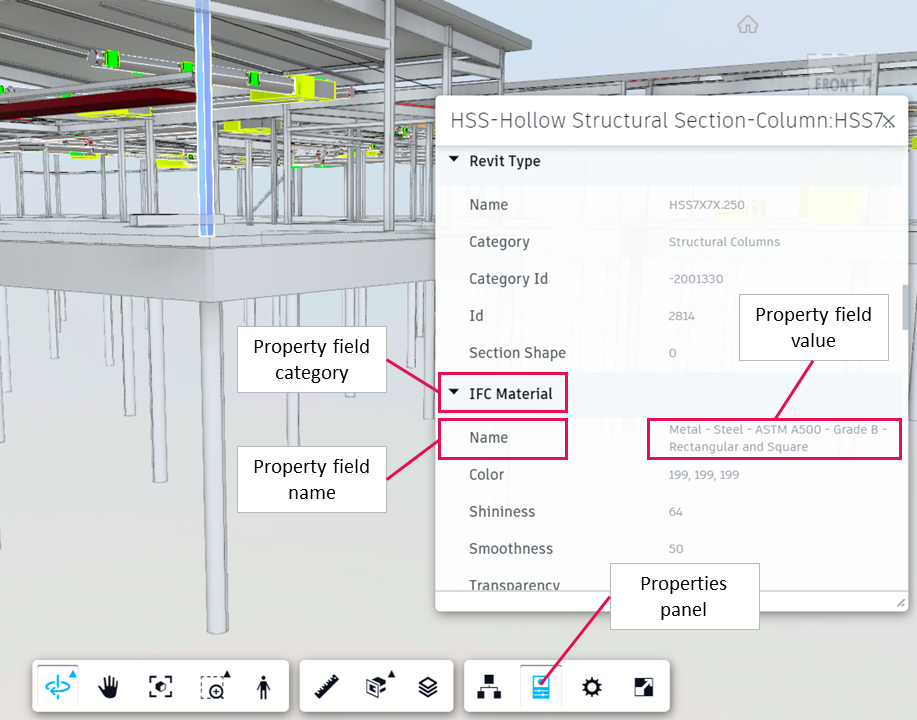The image size is (917, 720).
Task: Click the Home view icon
Action: (x=747, y=24)
